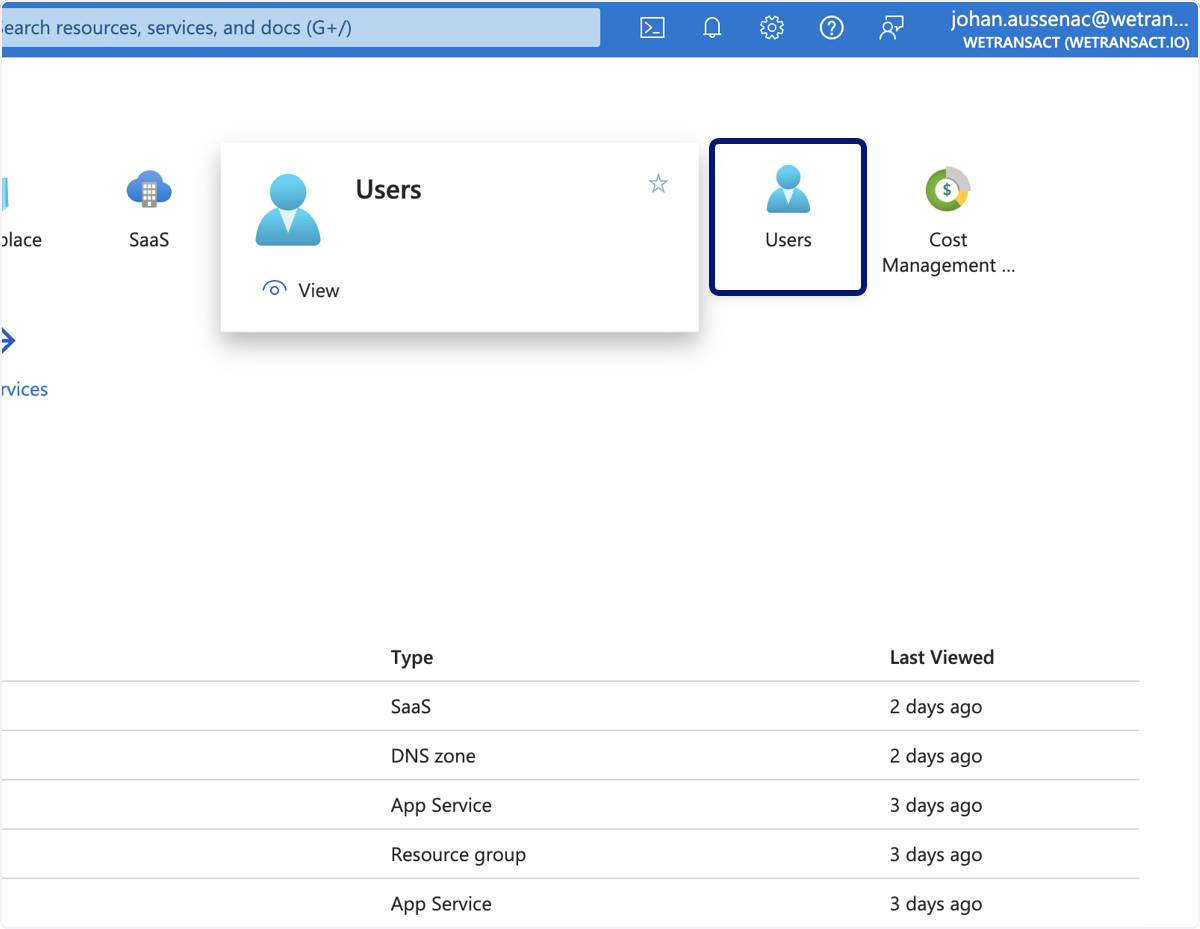Image resolution: width=1200 pixels, height=929 pixels.
Task: Click the Users title in popup card
Action: (x=389, y=190)
